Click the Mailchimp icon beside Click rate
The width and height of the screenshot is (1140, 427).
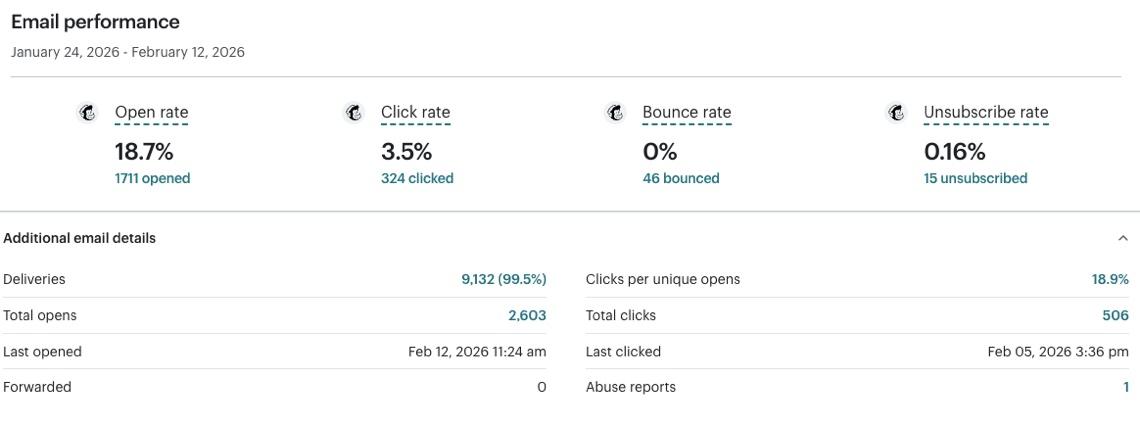354,113
